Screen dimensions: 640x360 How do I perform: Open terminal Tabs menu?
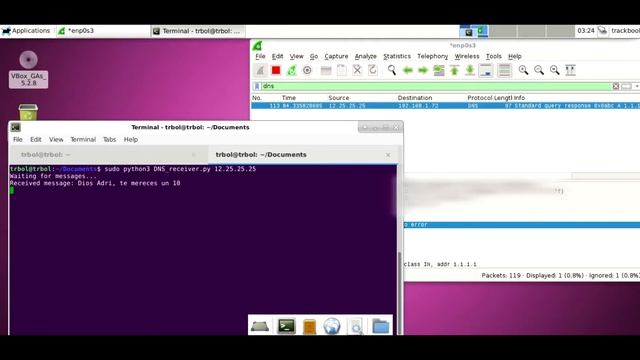tap(109, 140)
